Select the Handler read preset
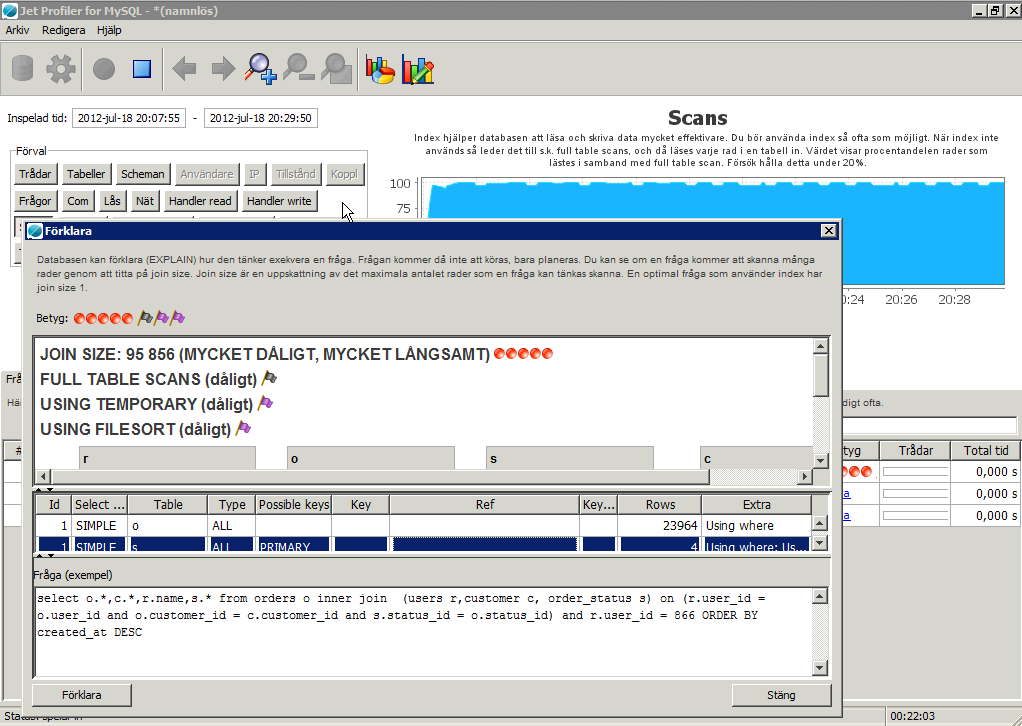 pos(200,201)
